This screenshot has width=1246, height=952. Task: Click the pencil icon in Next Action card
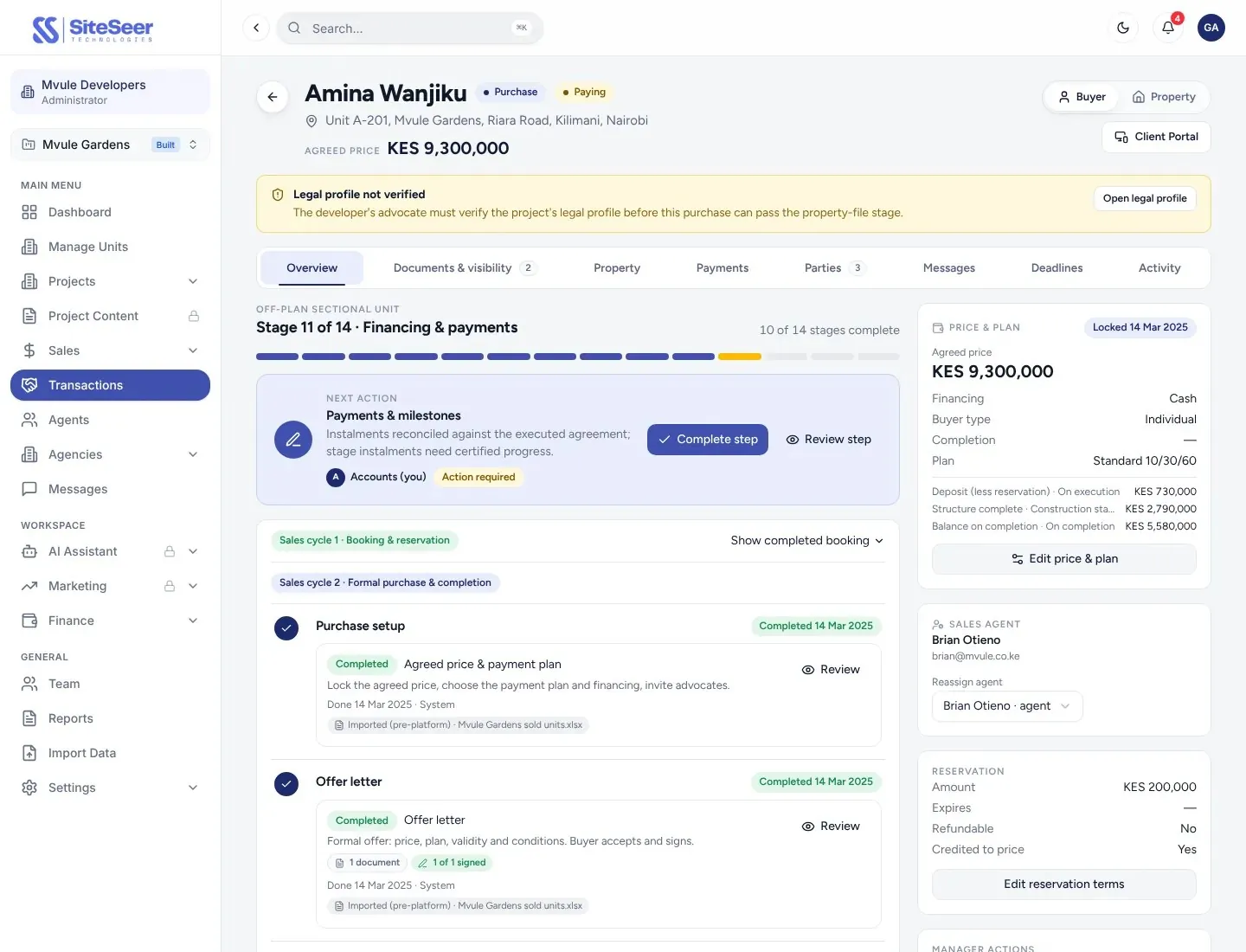pos(293,440)
